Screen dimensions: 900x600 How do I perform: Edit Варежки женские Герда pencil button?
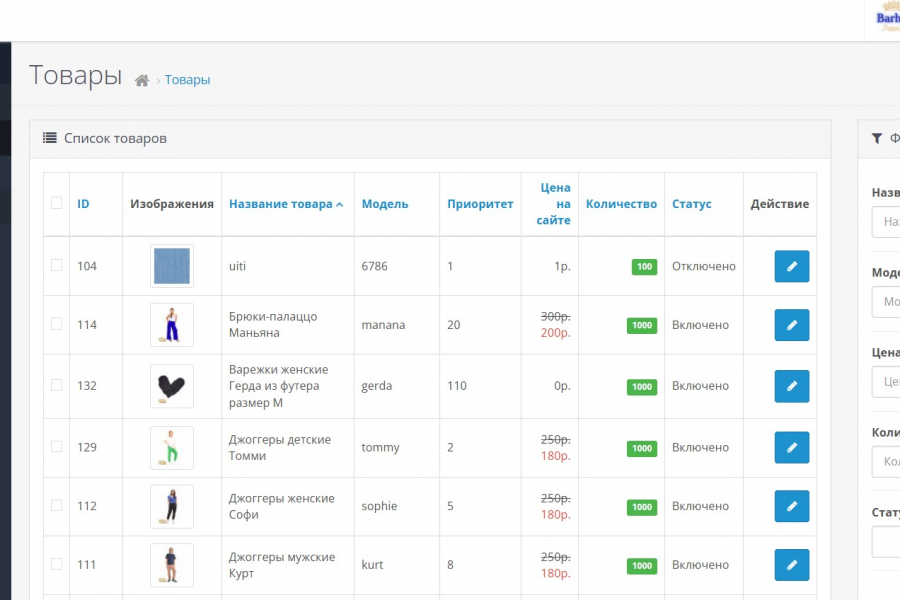click(x=792, y=386)
